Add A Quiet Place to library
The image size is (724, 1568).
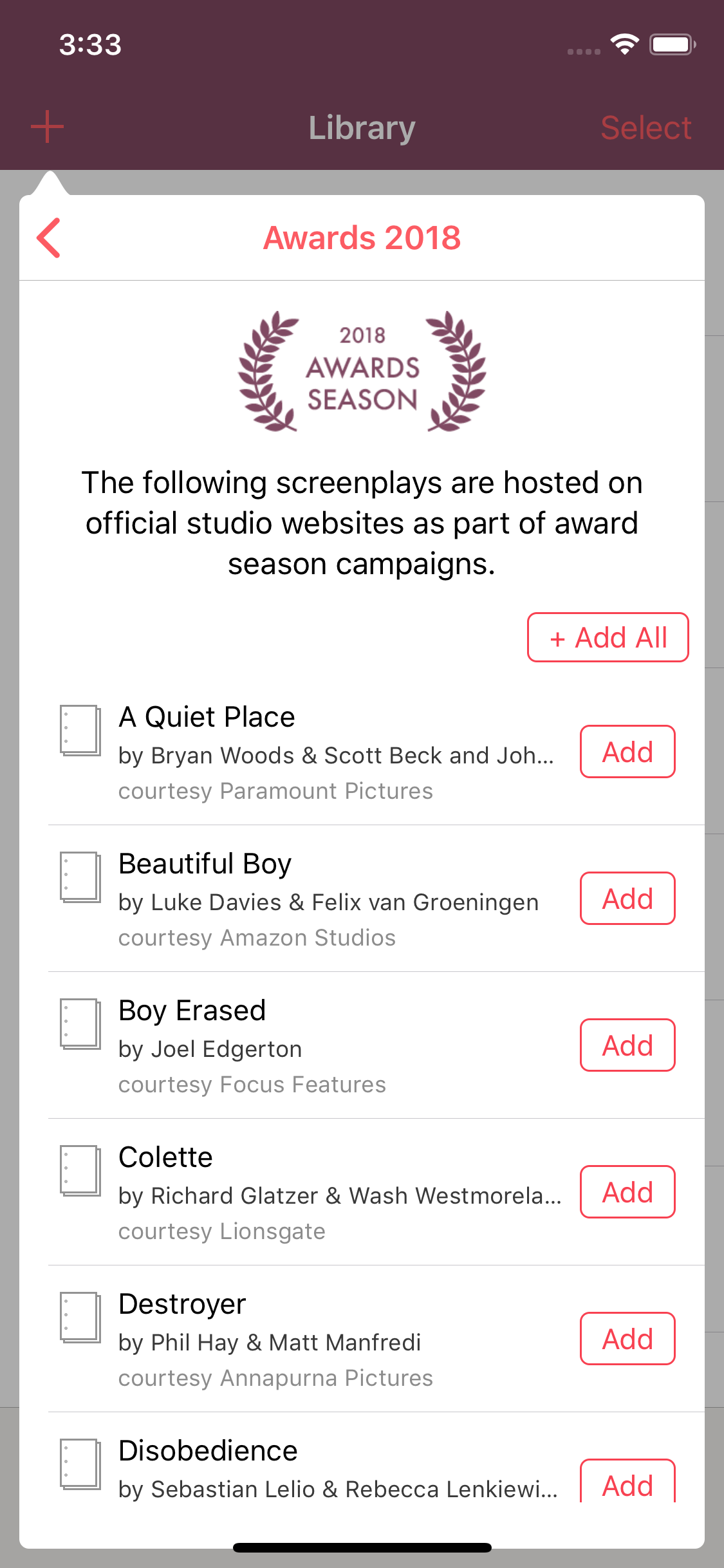pyautogui.click(x=627, y=752)
